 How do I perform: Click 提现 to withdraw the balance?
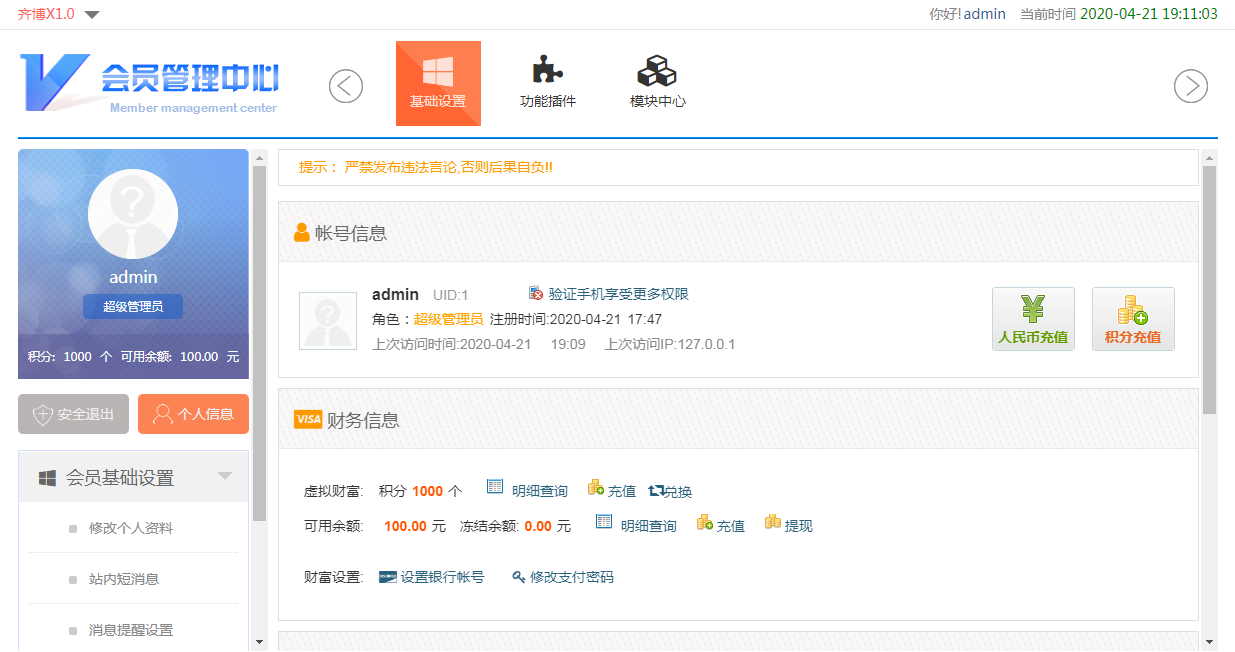[789, 525]
